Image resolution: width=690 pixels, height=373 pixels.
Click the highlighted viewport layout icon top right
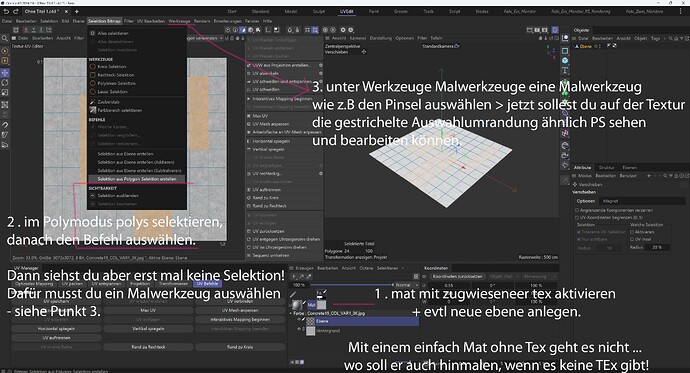tap(555, 30)
